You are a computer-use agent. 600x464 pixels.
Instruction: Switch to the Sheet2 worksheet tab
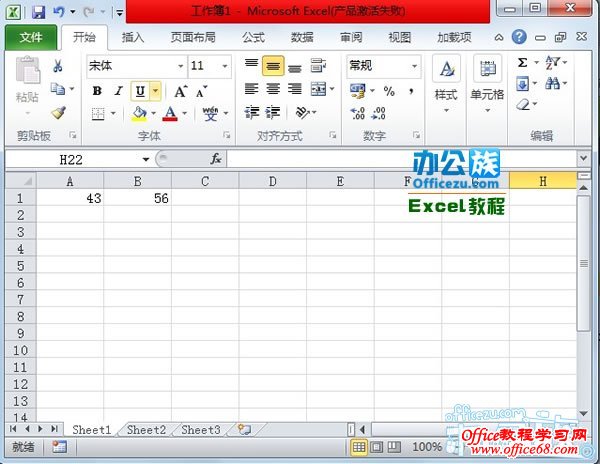tap(146, 430)
